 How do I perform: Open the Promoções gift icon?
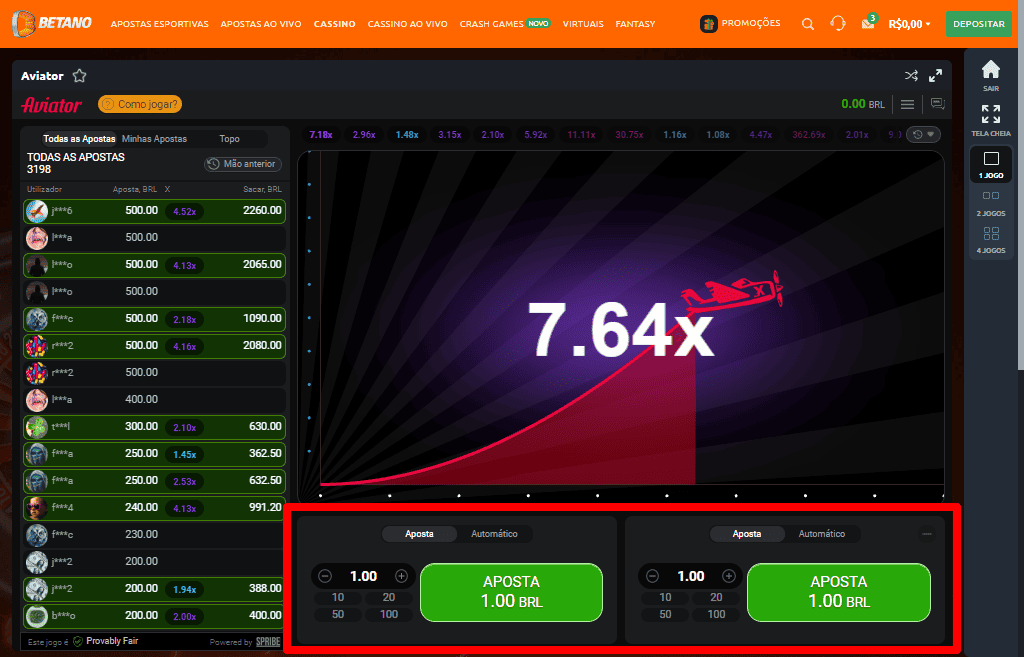(x=709, y=24)
